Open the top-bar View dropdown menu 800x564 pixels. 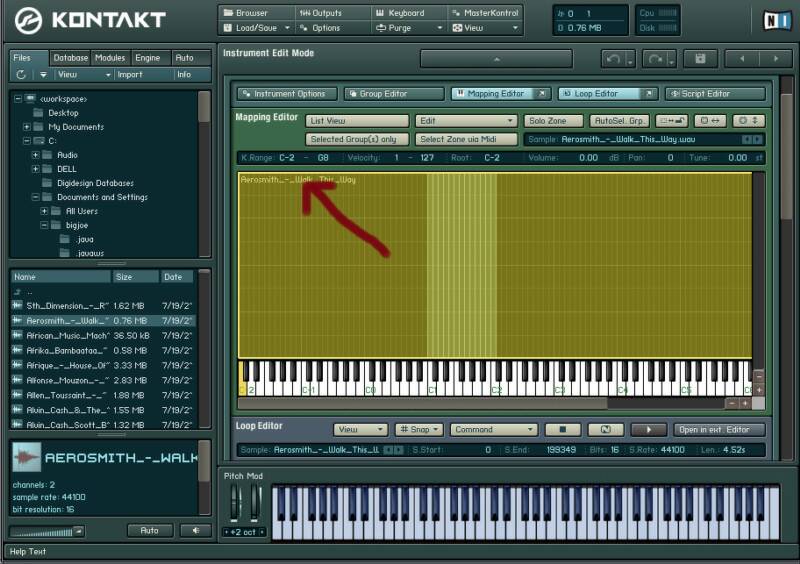[x=485, y=28]
